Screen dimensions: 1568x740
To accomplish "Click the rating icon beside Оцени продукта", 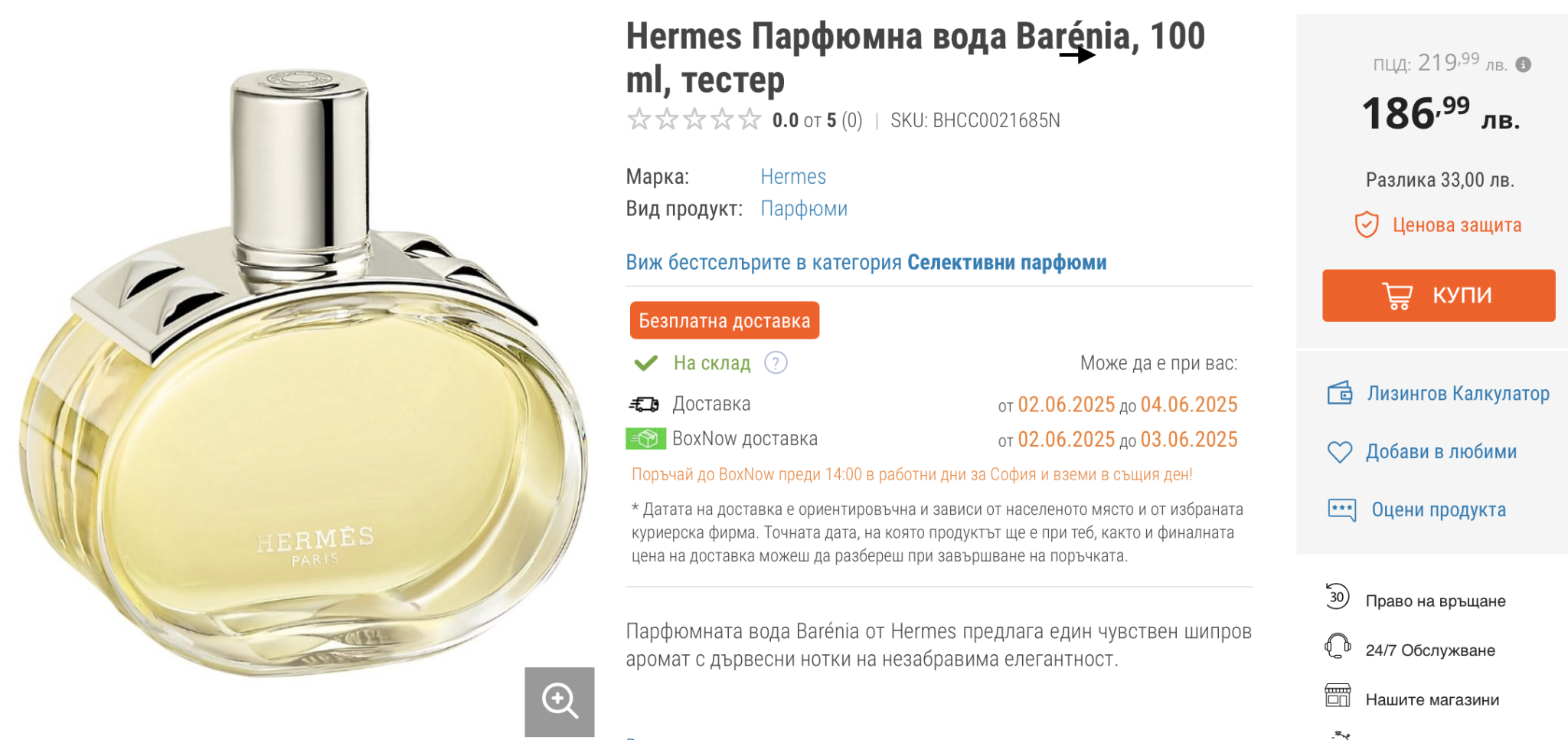I will [x=1341, y=509].
